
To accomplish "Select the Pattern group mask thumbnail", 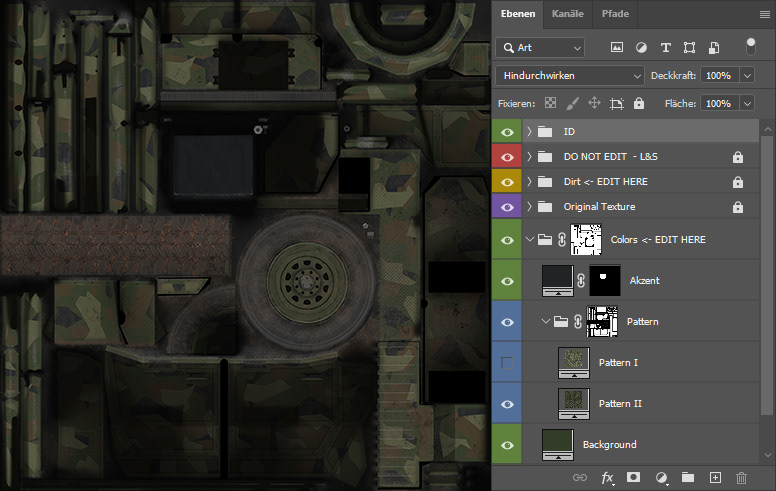I will pos(602,321).
